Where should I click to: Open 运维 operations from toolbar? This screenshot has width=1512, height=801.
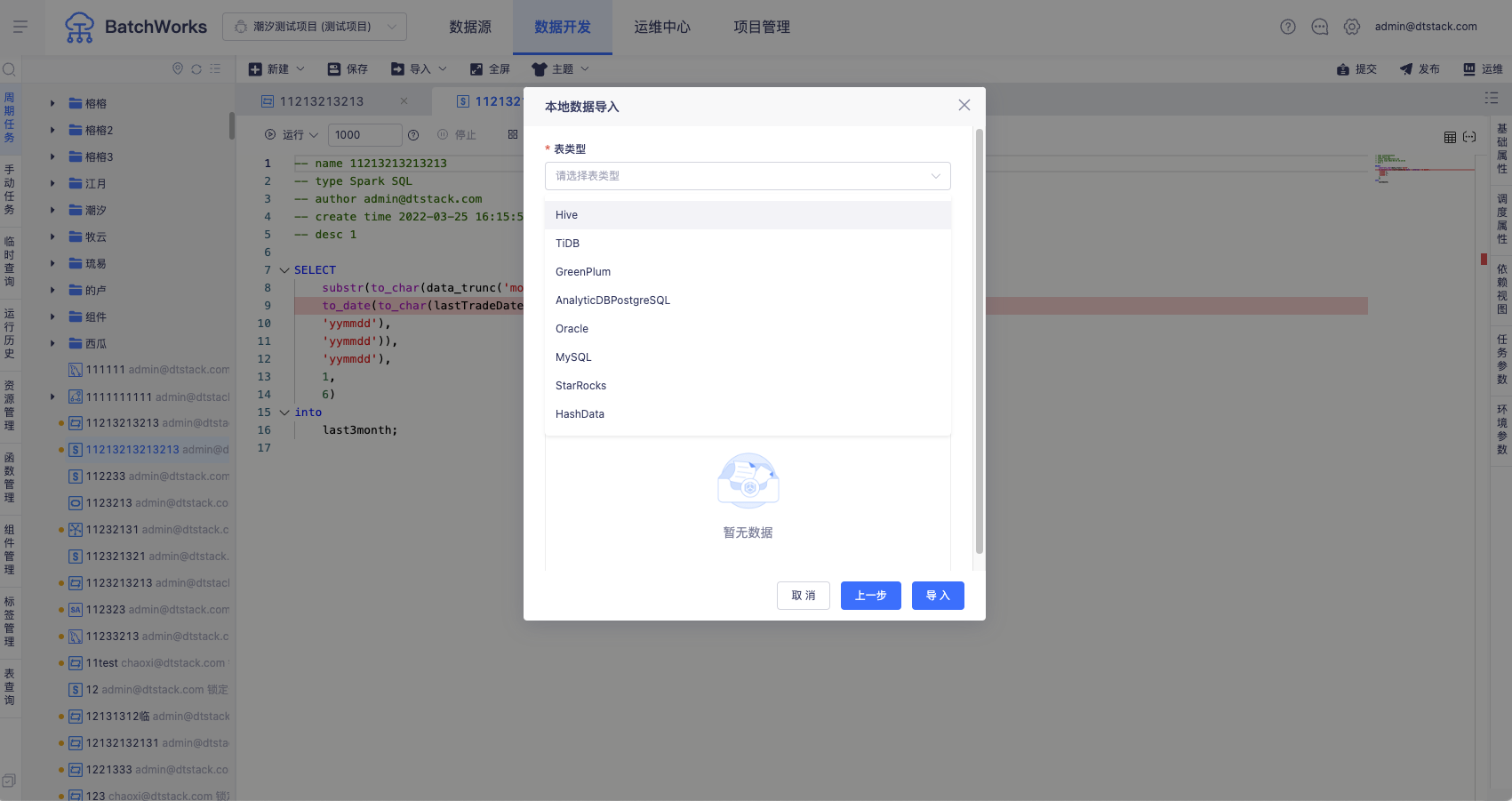click(x=1483, y=68)
